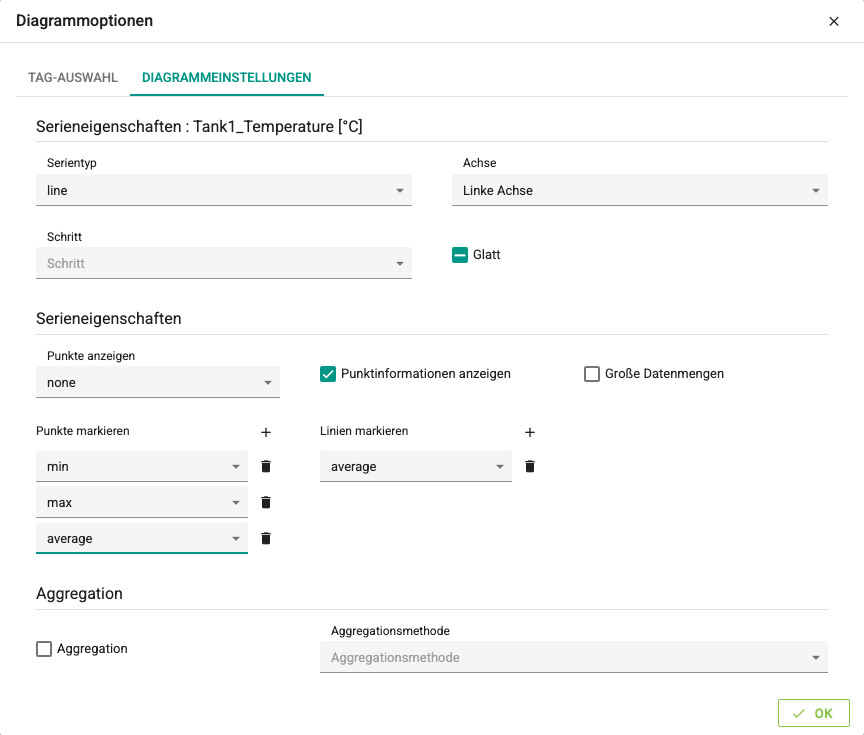Open the Serientyp dropdown
This screenshot has height=735, width=864.
point(224,190)
